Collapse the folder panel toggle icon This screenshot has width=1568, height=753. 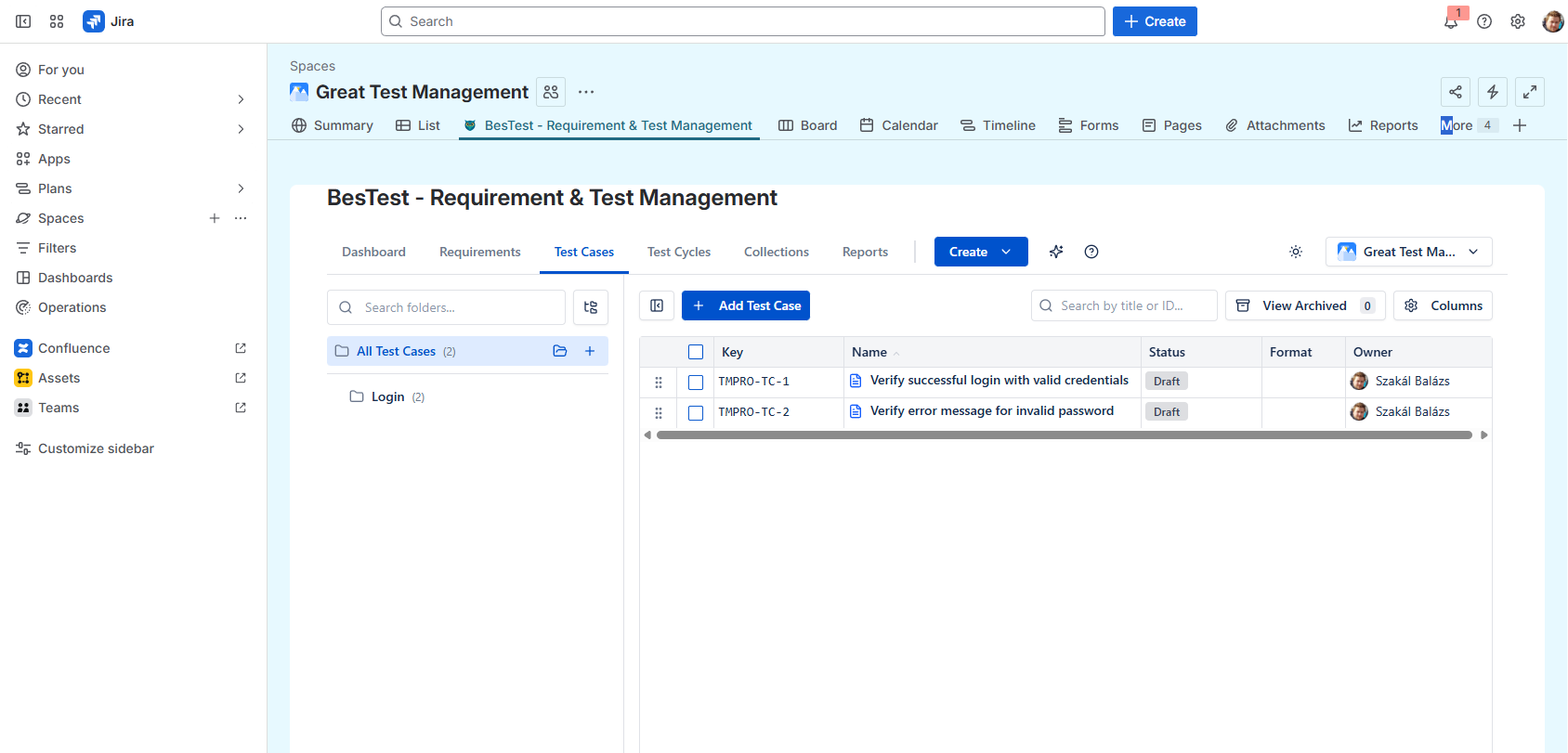(x=657, y=305)
